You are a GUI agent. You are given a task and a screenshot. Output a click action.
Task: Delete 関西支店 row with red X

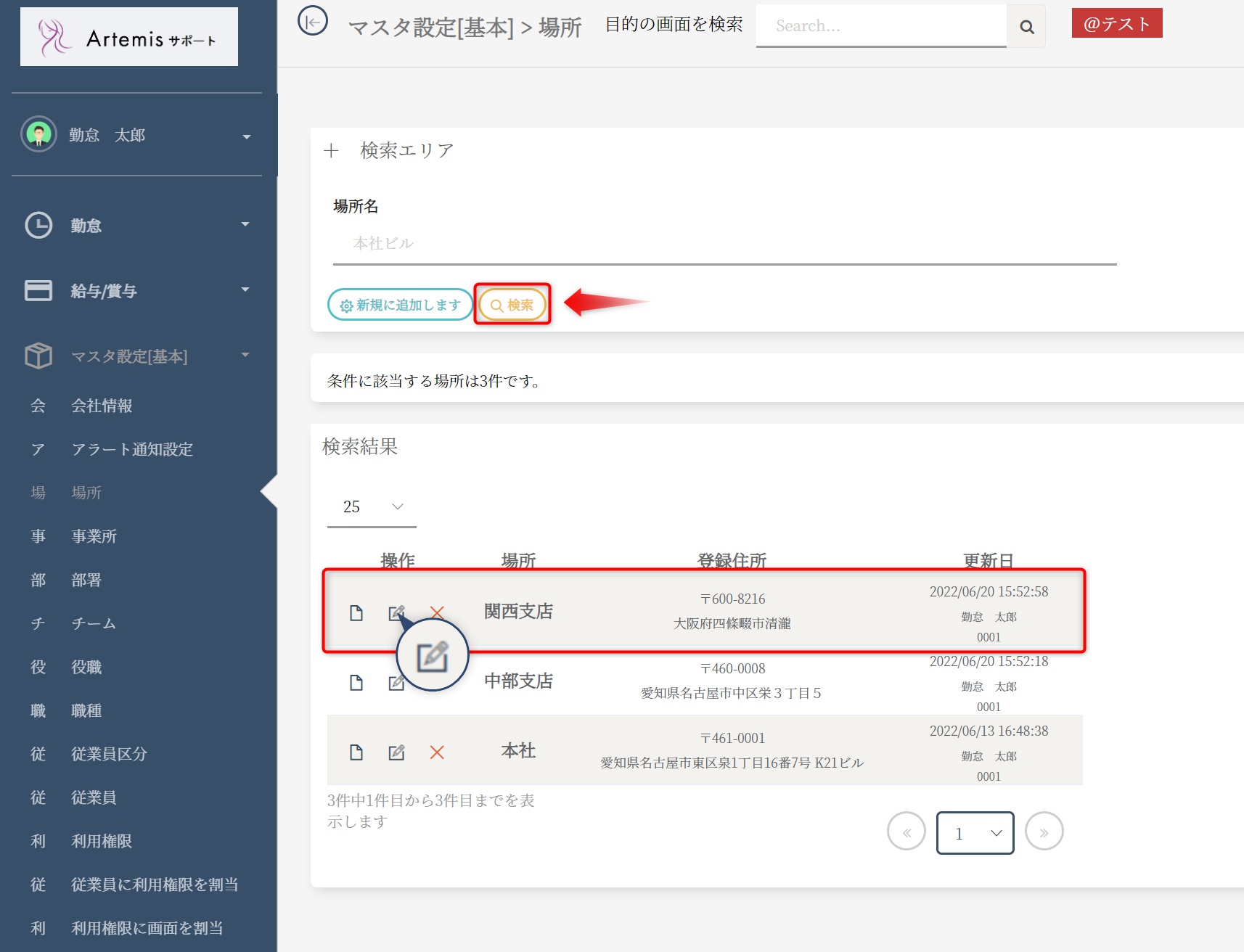point(437,612)
